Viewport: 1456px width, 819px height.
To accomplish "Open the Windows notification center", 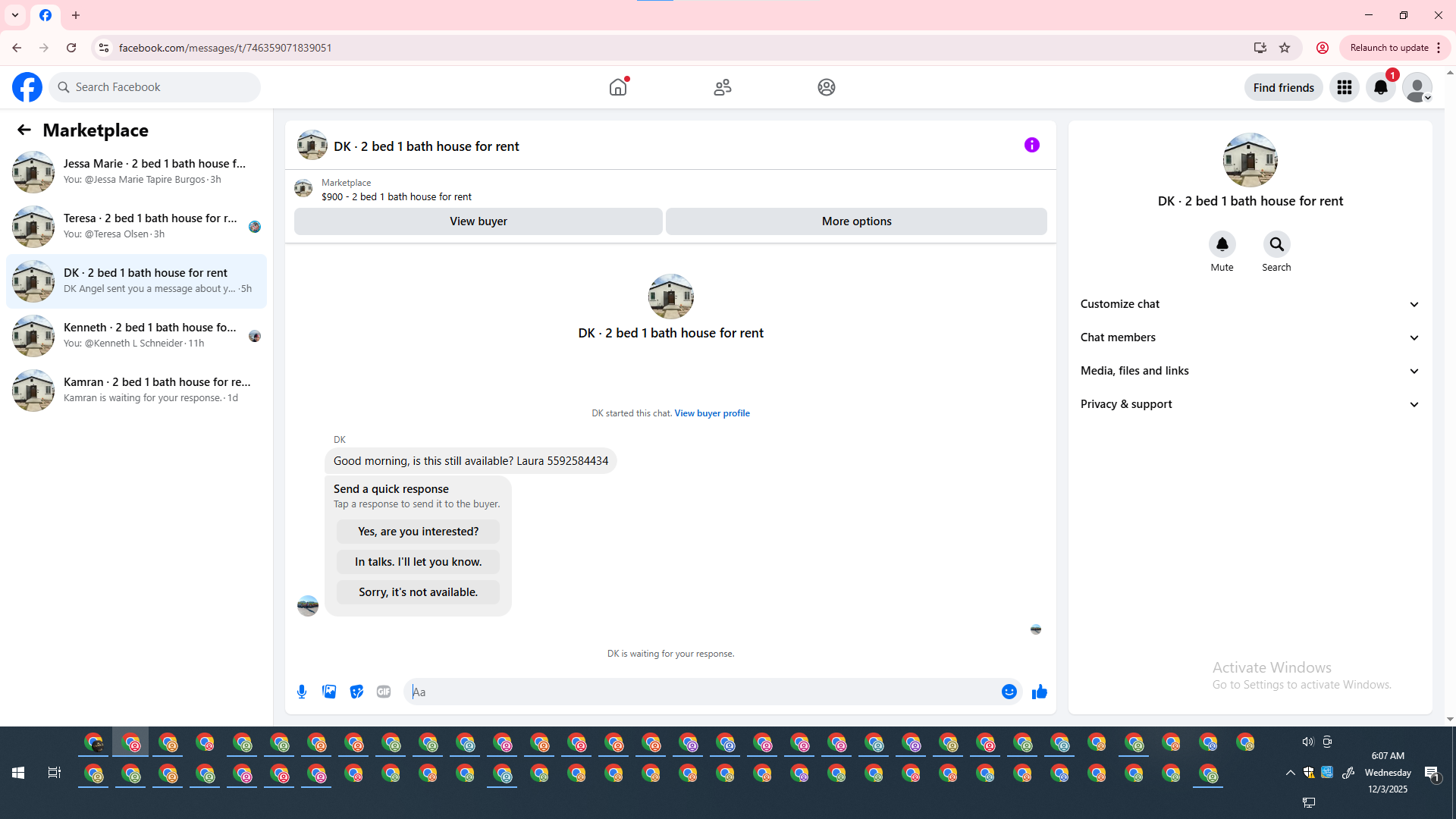I will coord(1432,773).
